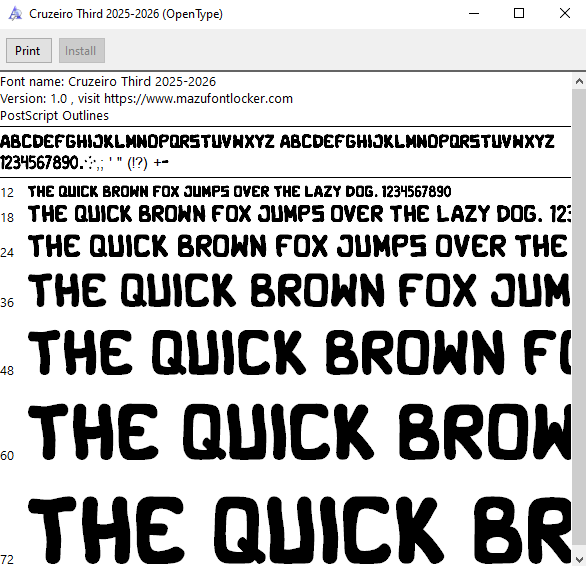Click the mazufontlocker.com URL in Version line

198,99
